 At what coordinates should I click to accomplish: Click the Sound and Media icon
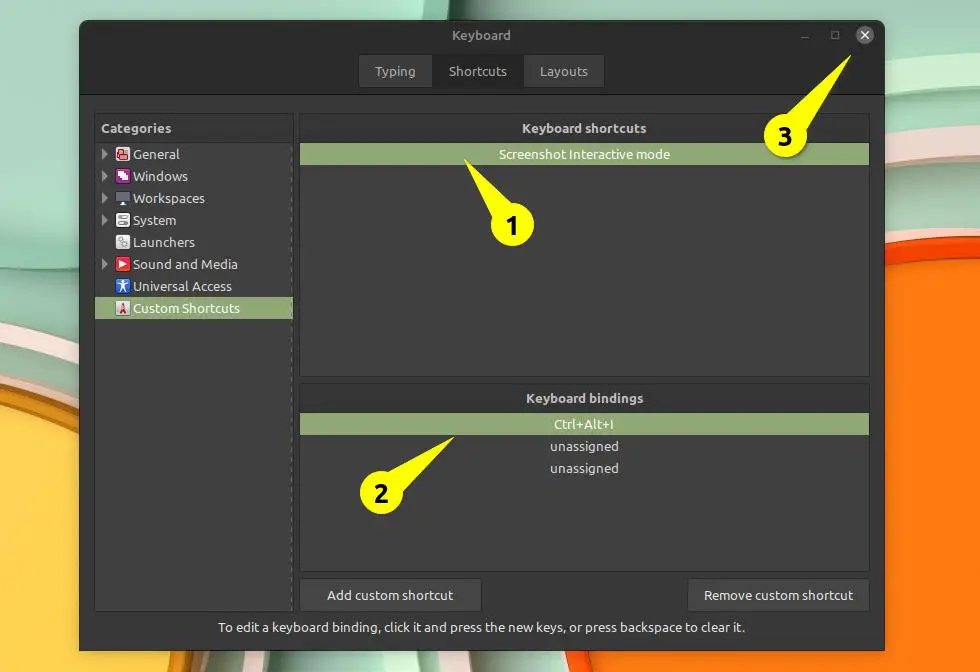coord(122,264)
